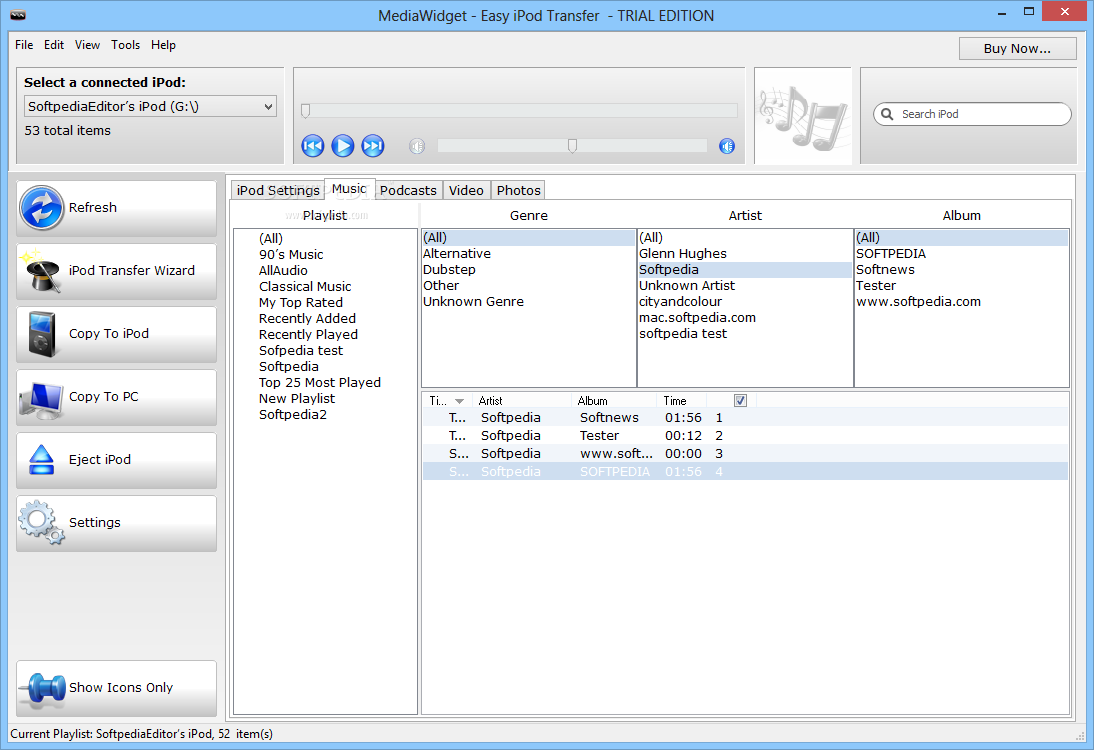Click the computer monitor icon for Copy To PC

(41, 399)
